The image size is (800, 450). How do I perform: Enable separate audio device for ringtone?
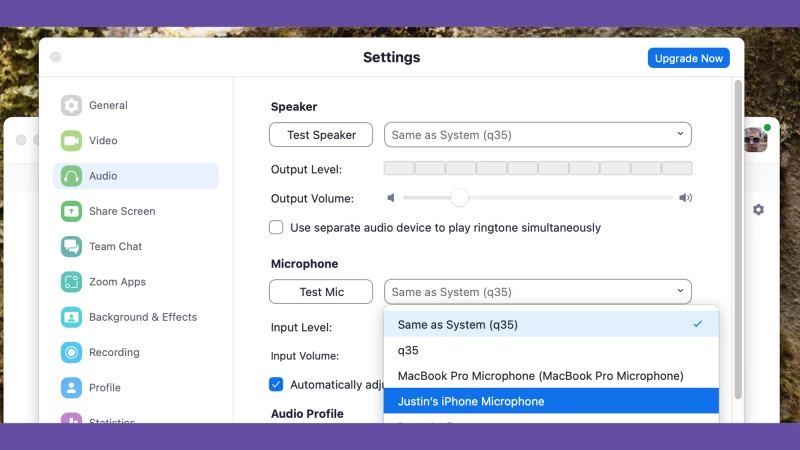tap(276, 228)
